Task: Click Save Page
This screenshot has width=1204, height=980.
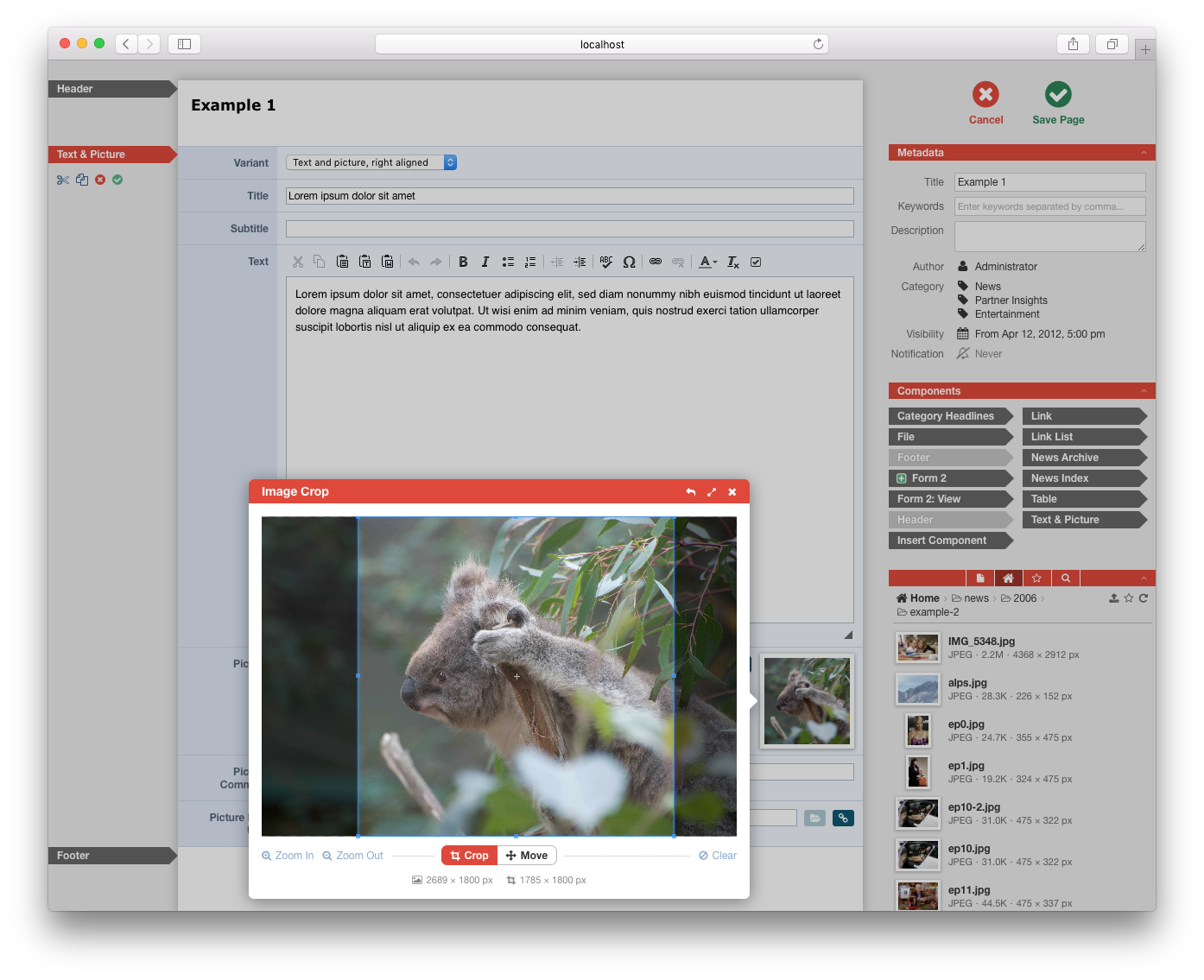Action: tap(1058, 104)
